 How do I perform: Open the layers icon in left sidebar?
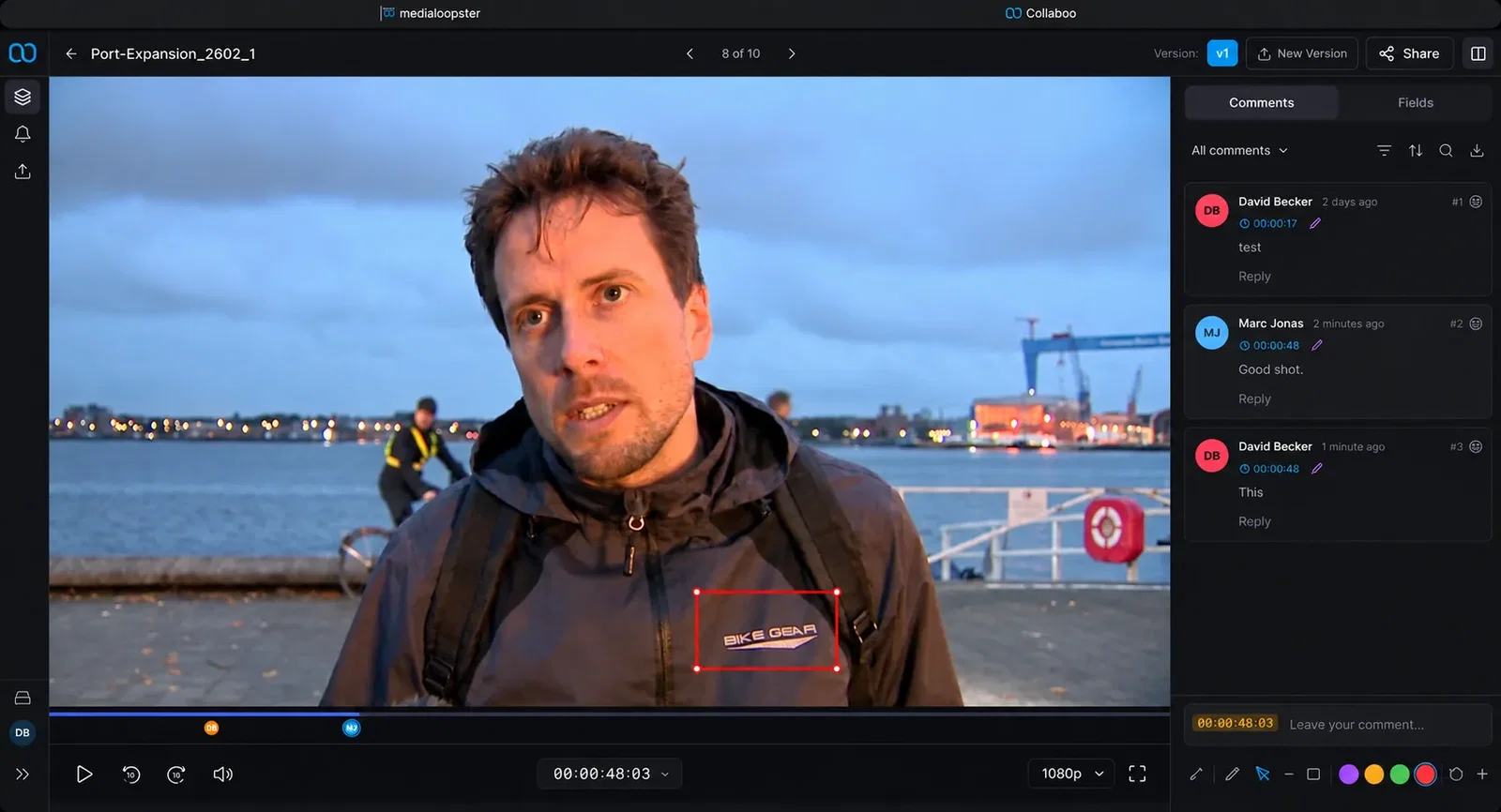click(x=23, y=97)
